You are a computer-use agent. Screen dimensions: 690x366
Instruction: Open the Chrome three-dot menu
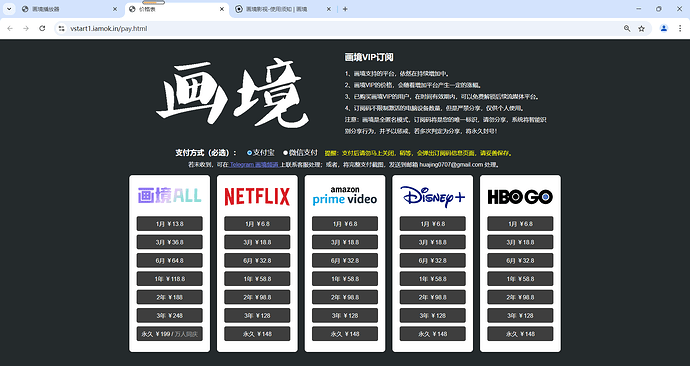tap(680, 29)
